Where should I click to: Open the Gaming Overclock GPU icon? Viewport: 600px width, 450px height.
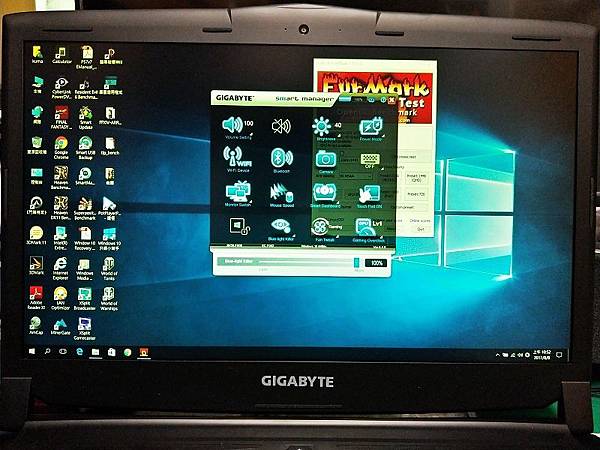[368, 230]
